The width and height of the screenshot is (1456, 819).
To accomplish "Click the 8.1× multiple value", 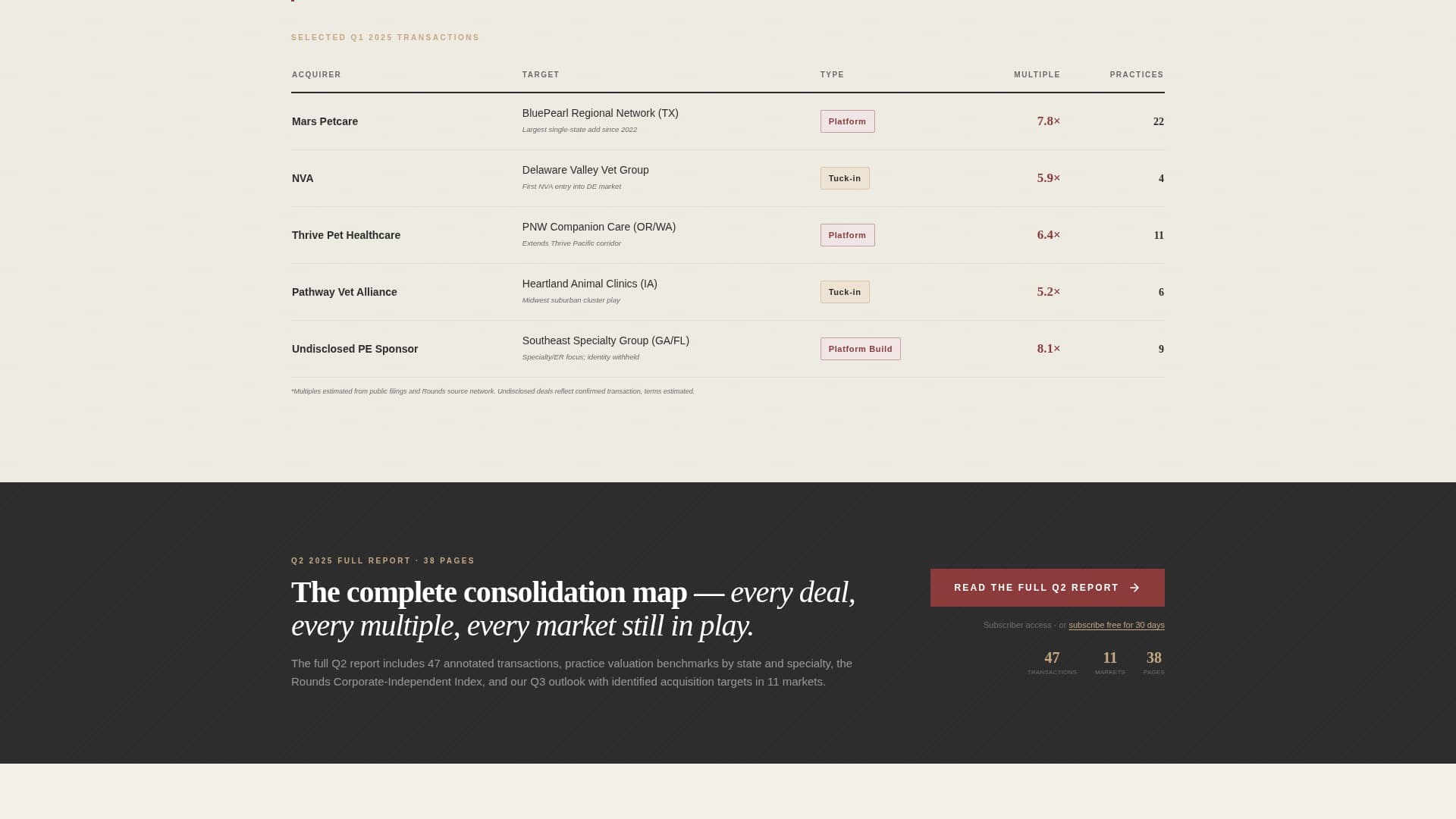I will click(1049, 349).
